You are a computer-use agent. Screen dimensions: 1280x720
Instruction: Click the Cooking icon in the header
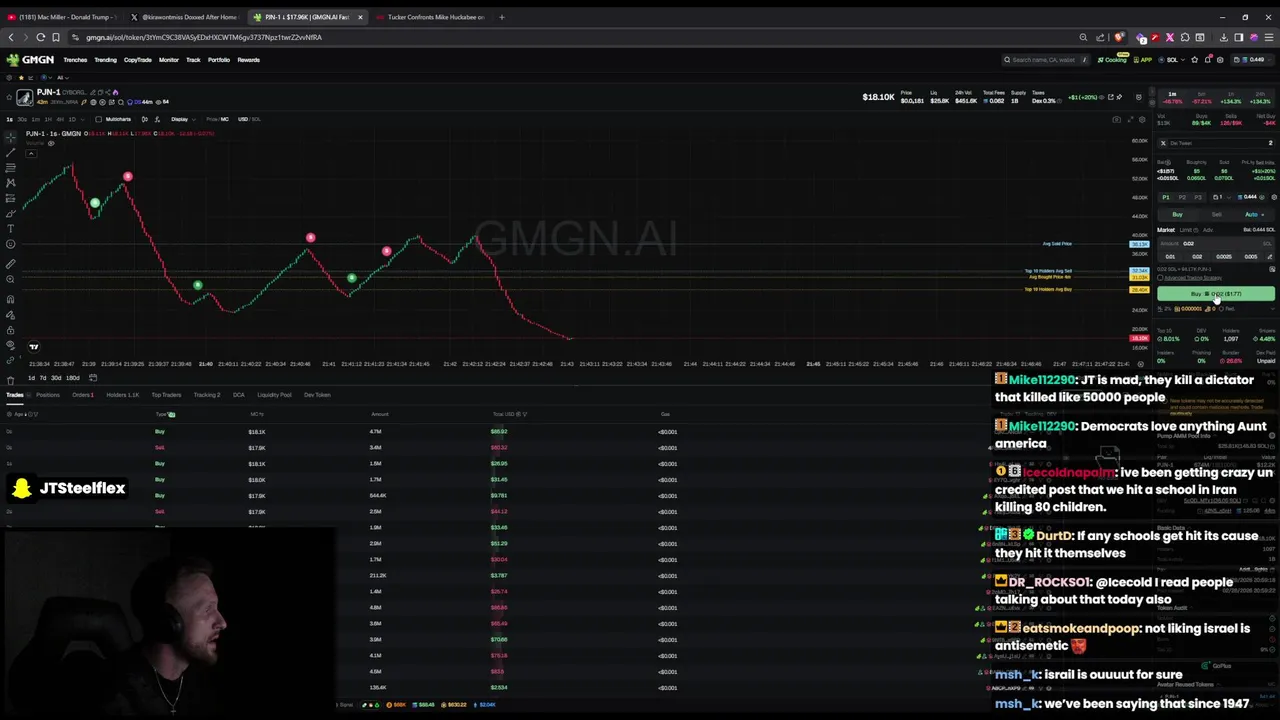coord(1112,60)
